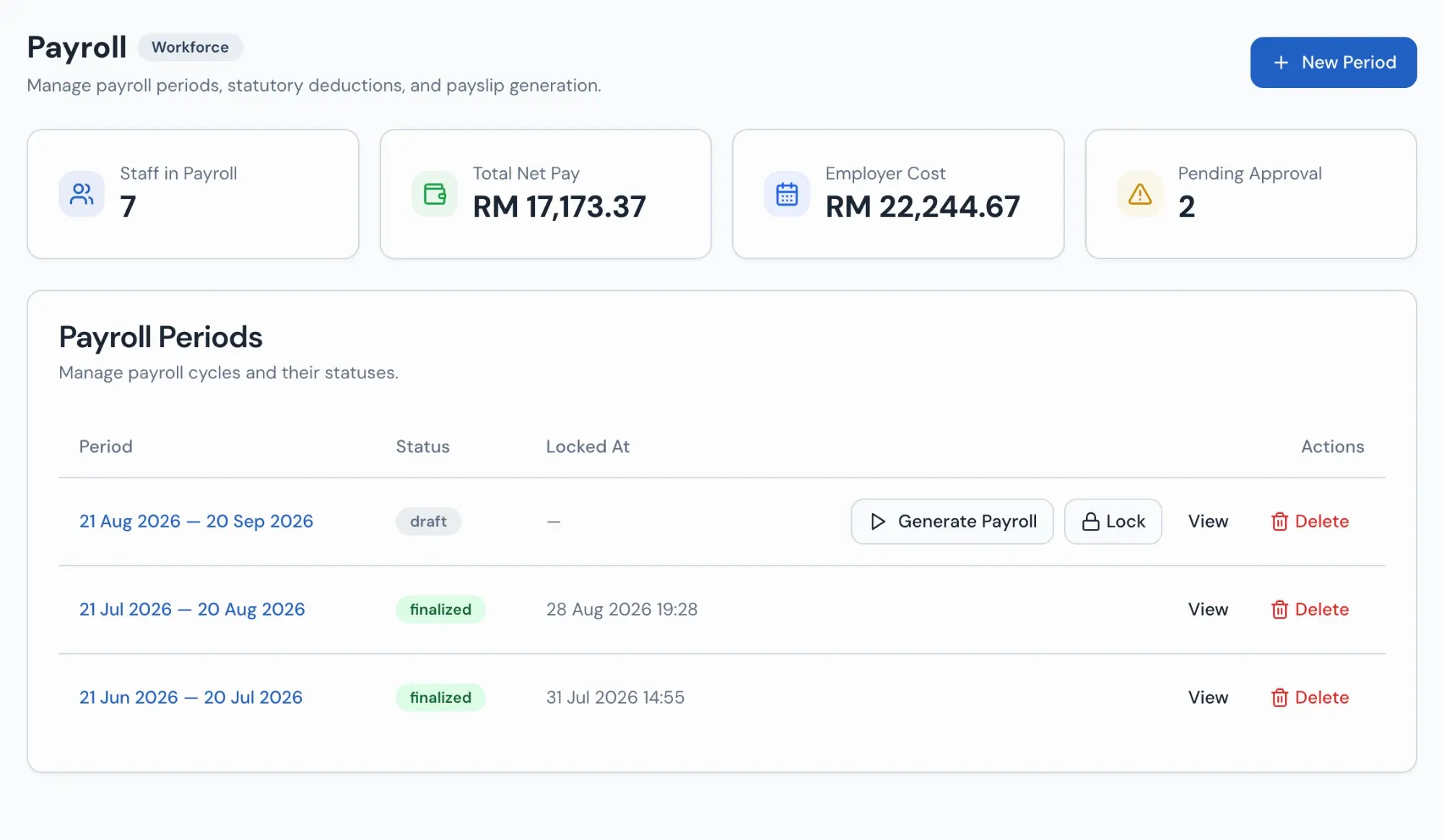
Task: Click trash icon in 21 Jul 2026 row
Action: (x=1279, y=610)
